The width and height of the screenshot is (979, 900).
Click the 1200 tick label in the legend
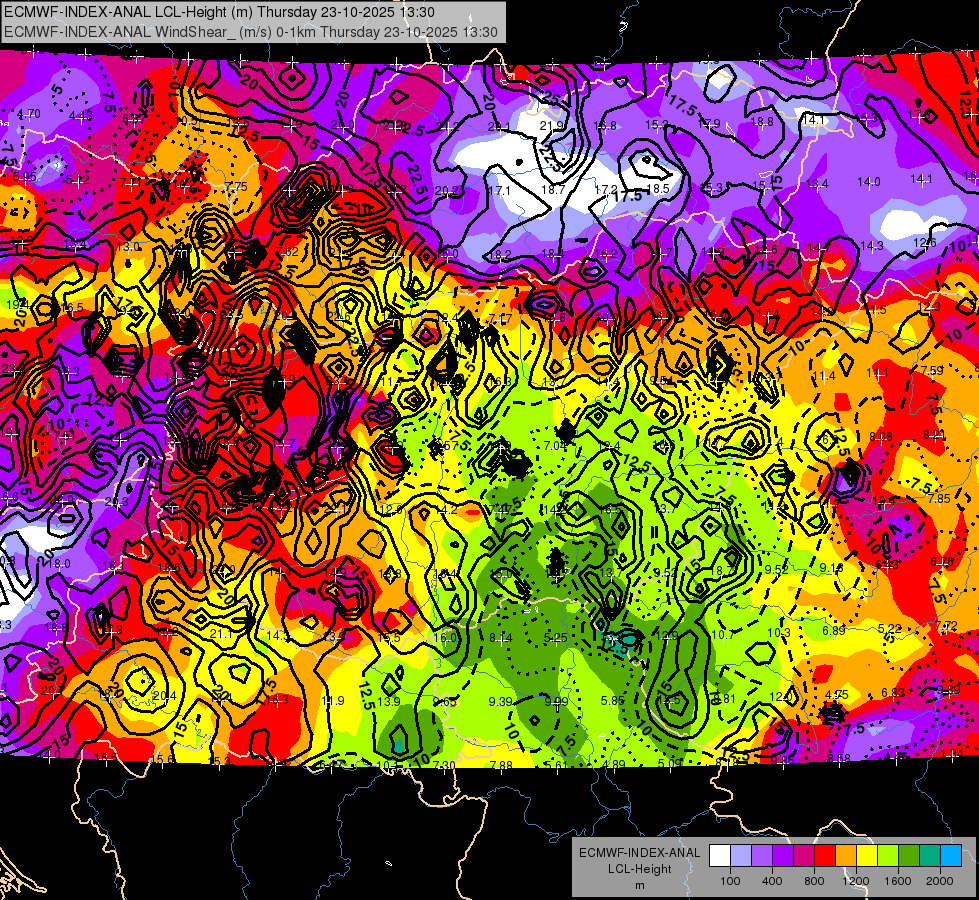pyautogui.click(x=855, y=881)
